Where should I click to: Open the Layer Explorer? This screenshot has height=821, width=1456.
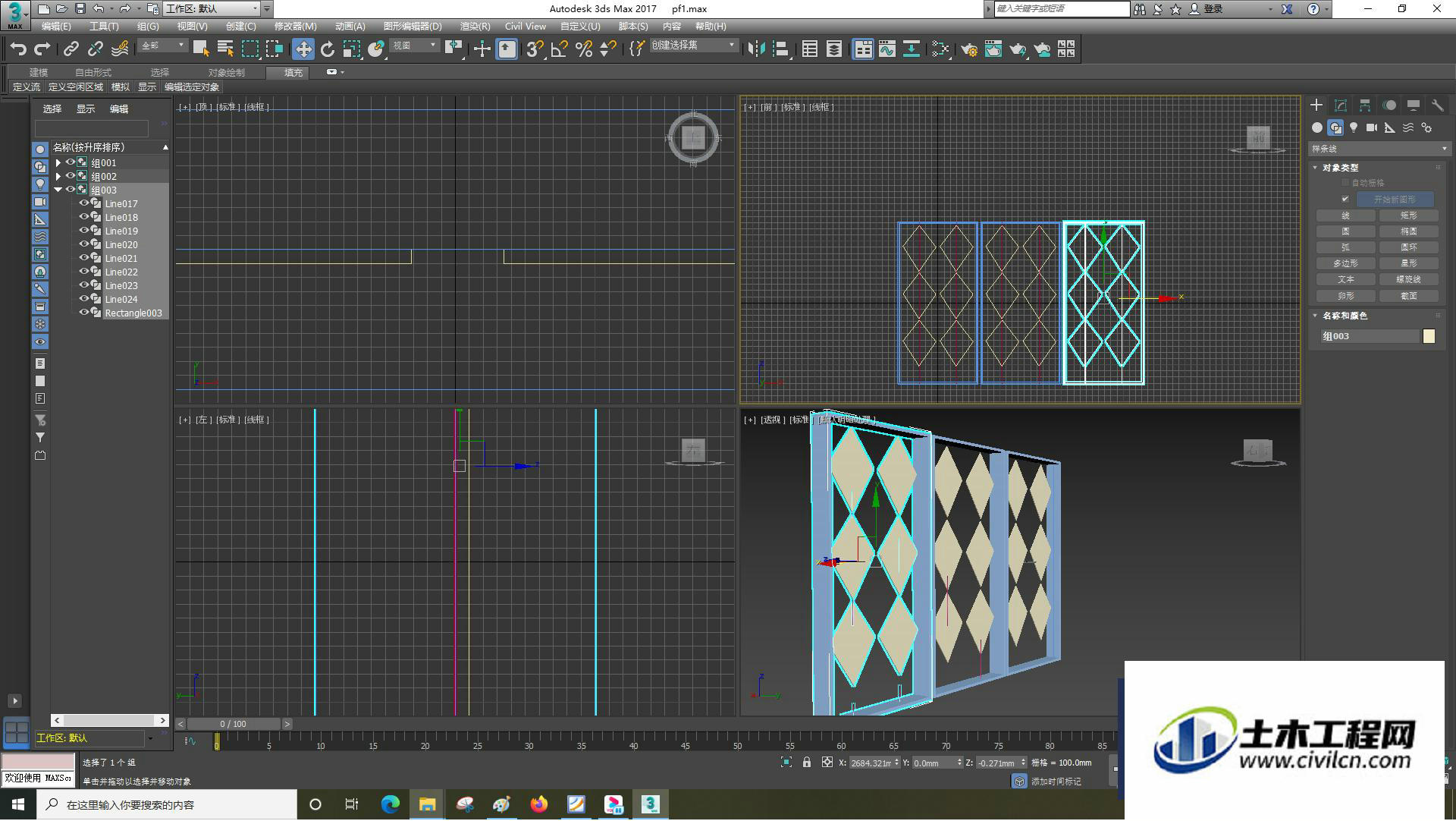tap(834, 49)
